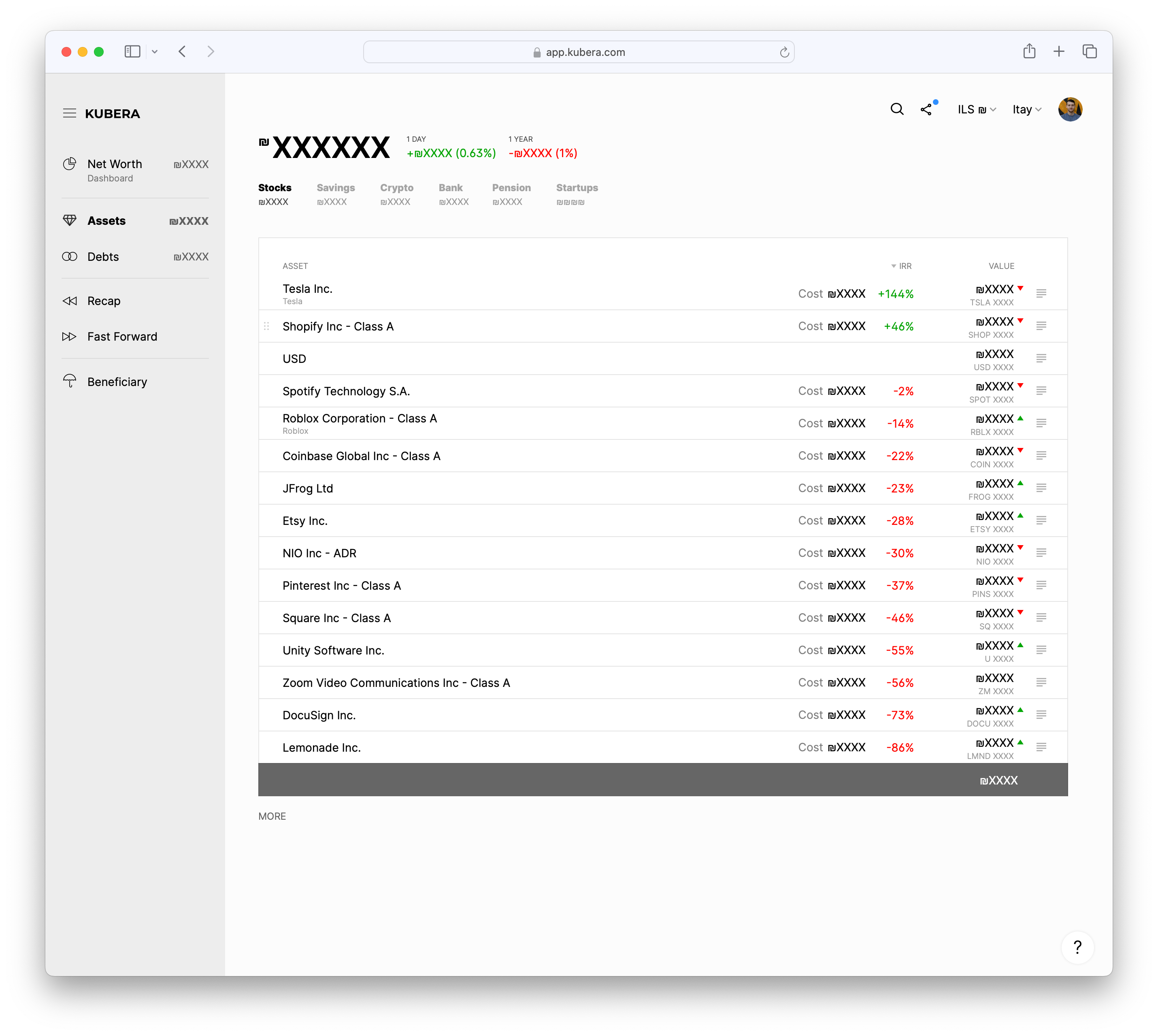Switch to the Startups tab
This screenshot has width=1158, height=1036.
tap(577, 194)
